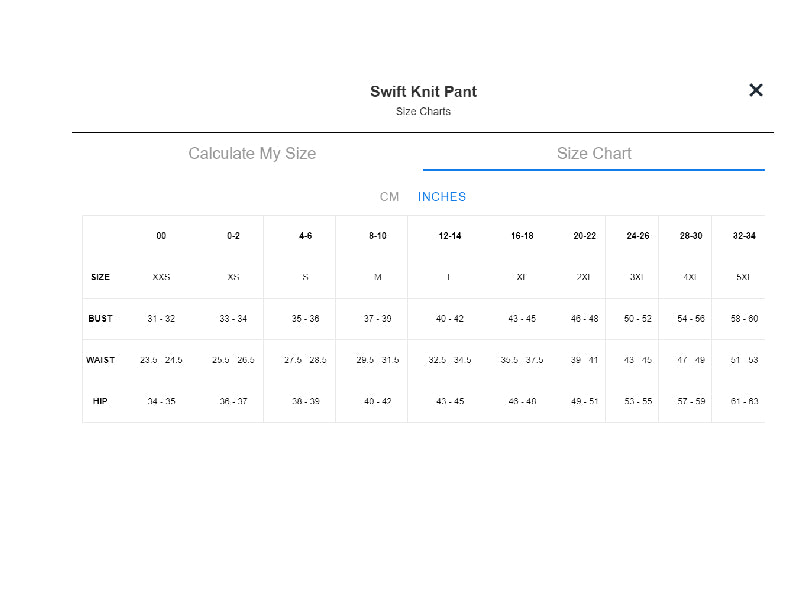
Task: Click the WAIST row label
Action: (x=100, y=360)
